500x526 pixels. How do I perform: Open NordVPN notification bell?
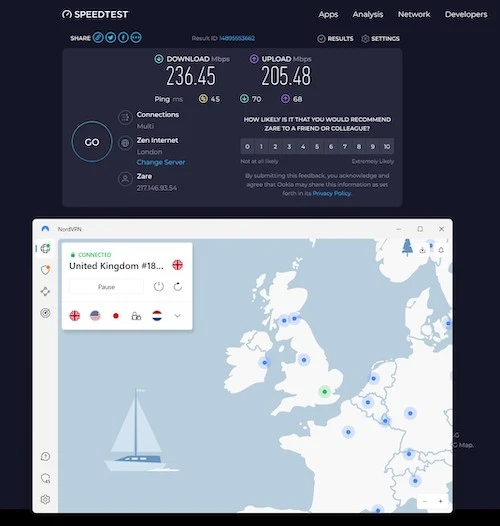coord(441,250)
